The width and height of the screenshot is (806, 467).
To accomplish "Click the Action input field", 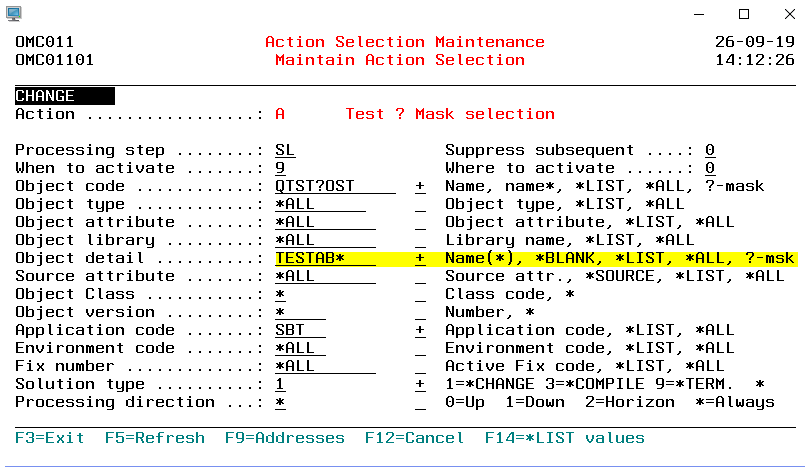I will click(x=280, y=114).
